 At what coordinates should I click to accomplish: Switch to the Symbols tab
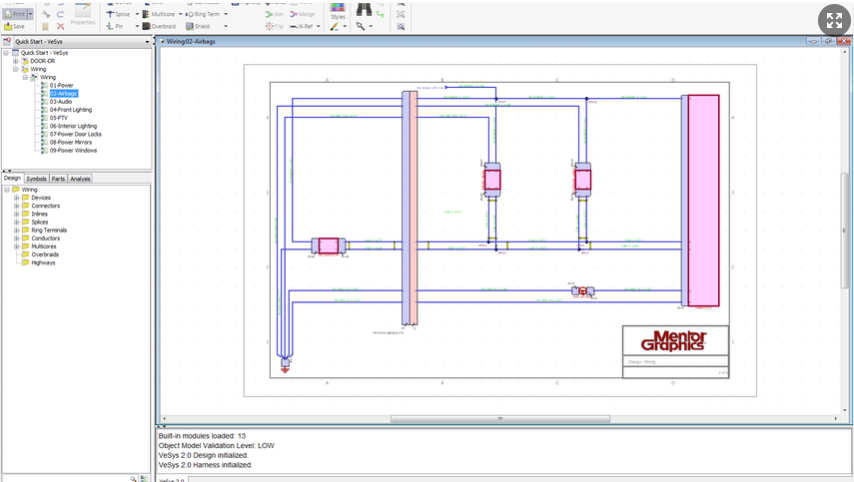coord(36,179)
